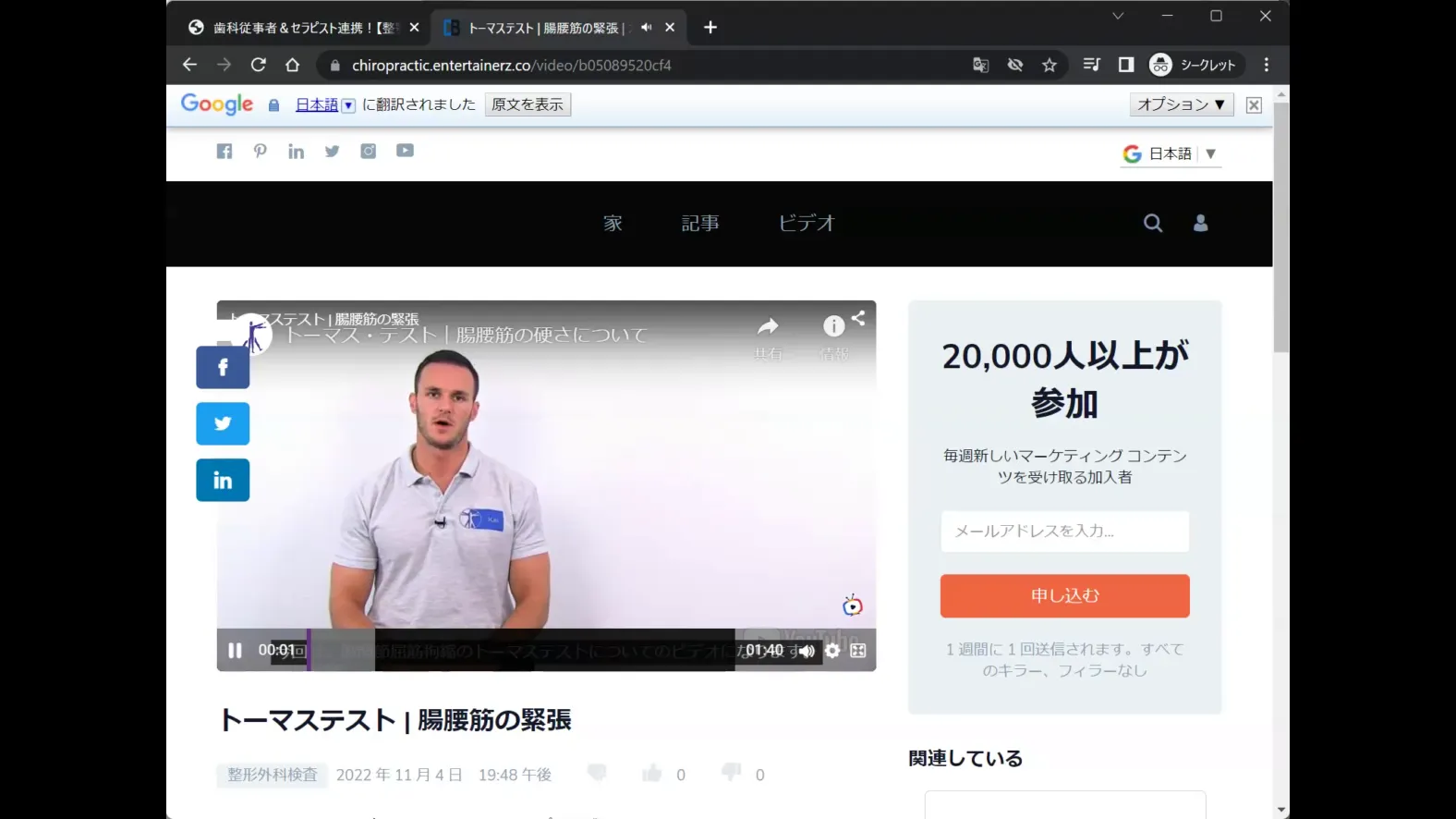Close the 歯科従事者 tab
This screenshot has width=1456, height=819.
tap(414, 28)
